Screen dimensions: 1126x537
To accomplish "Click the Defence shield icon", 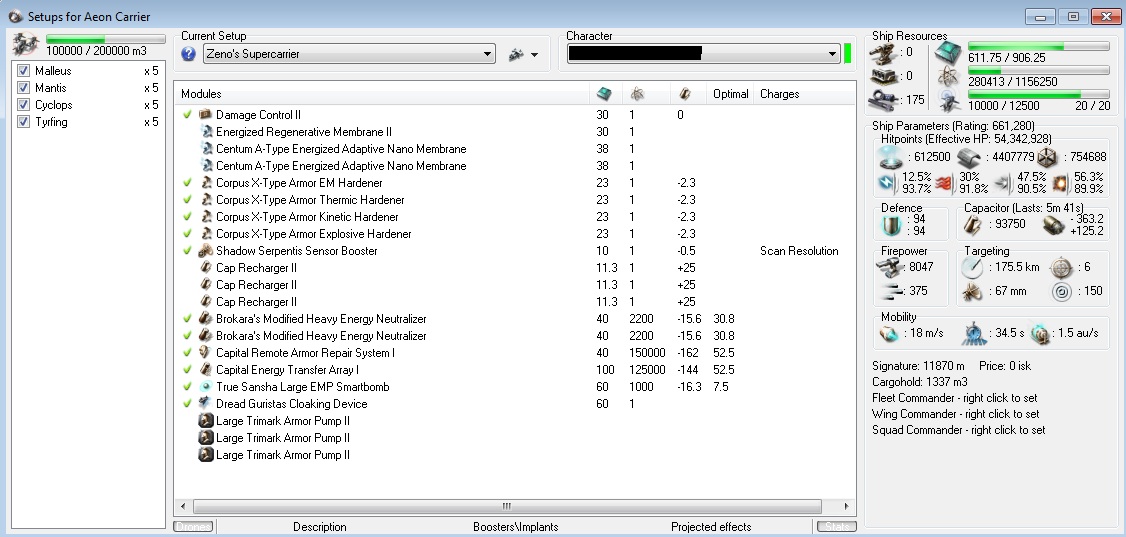I will coord(891,225).
